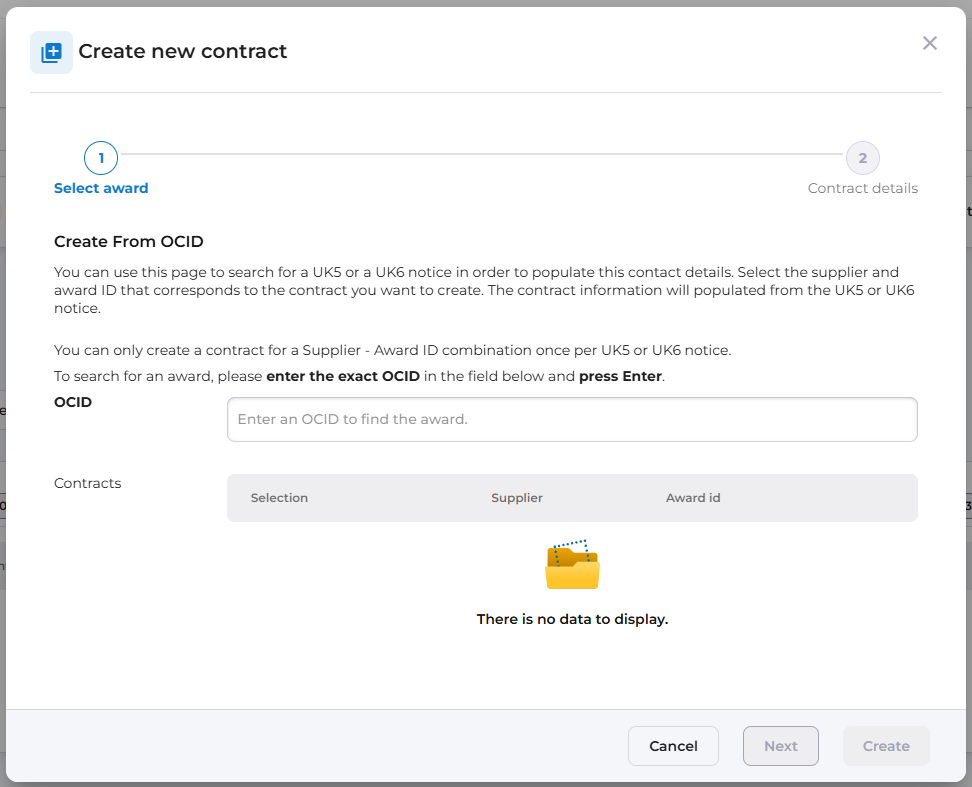The height and width of the screenshot is (787, 972).
Task: Click the empty folder no-data icon
Action: coord(572,565)
